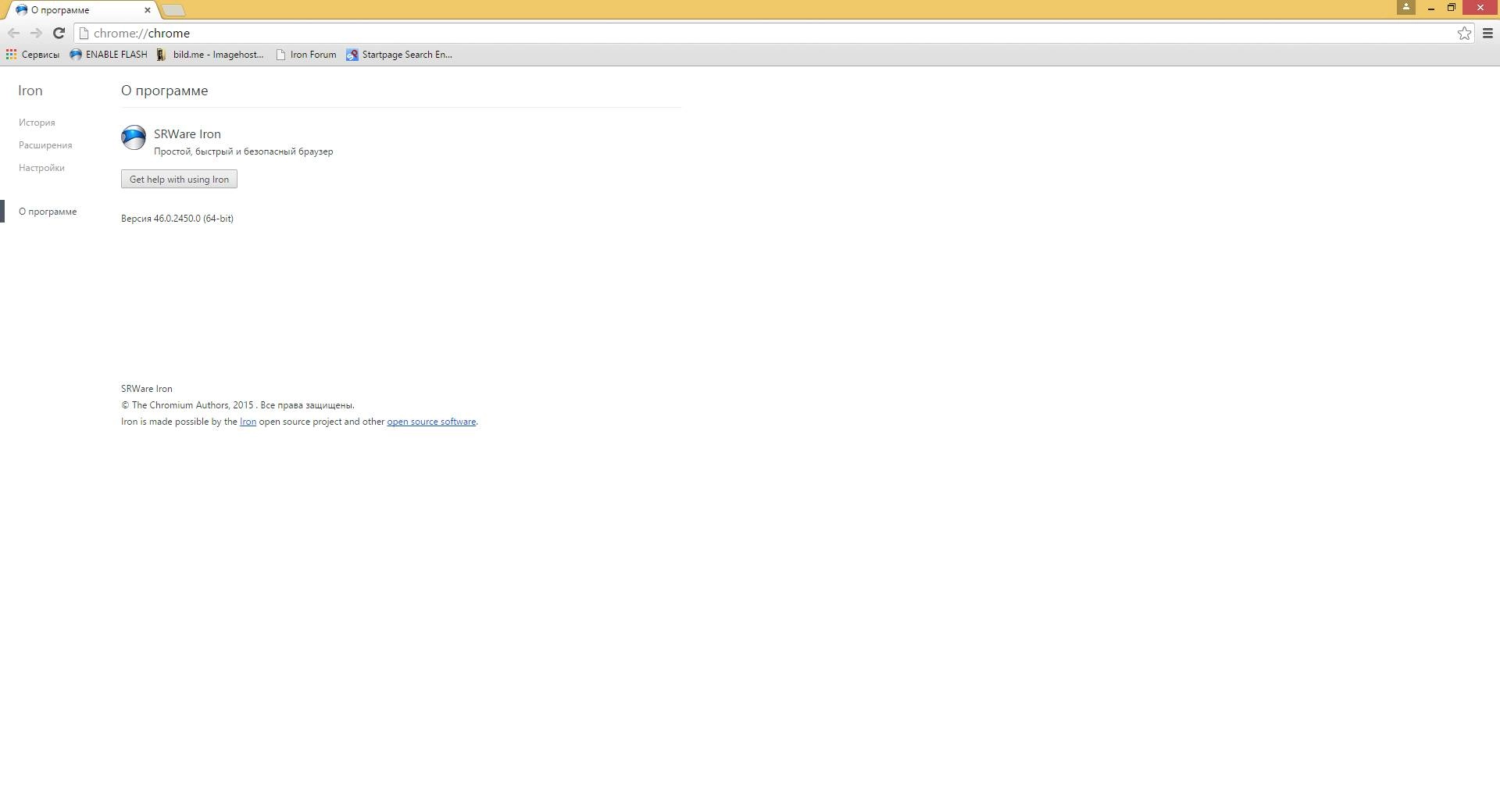Open Расширения in the sidebar
Viewport: 1500px width, 812px height.
click(45, 145)
